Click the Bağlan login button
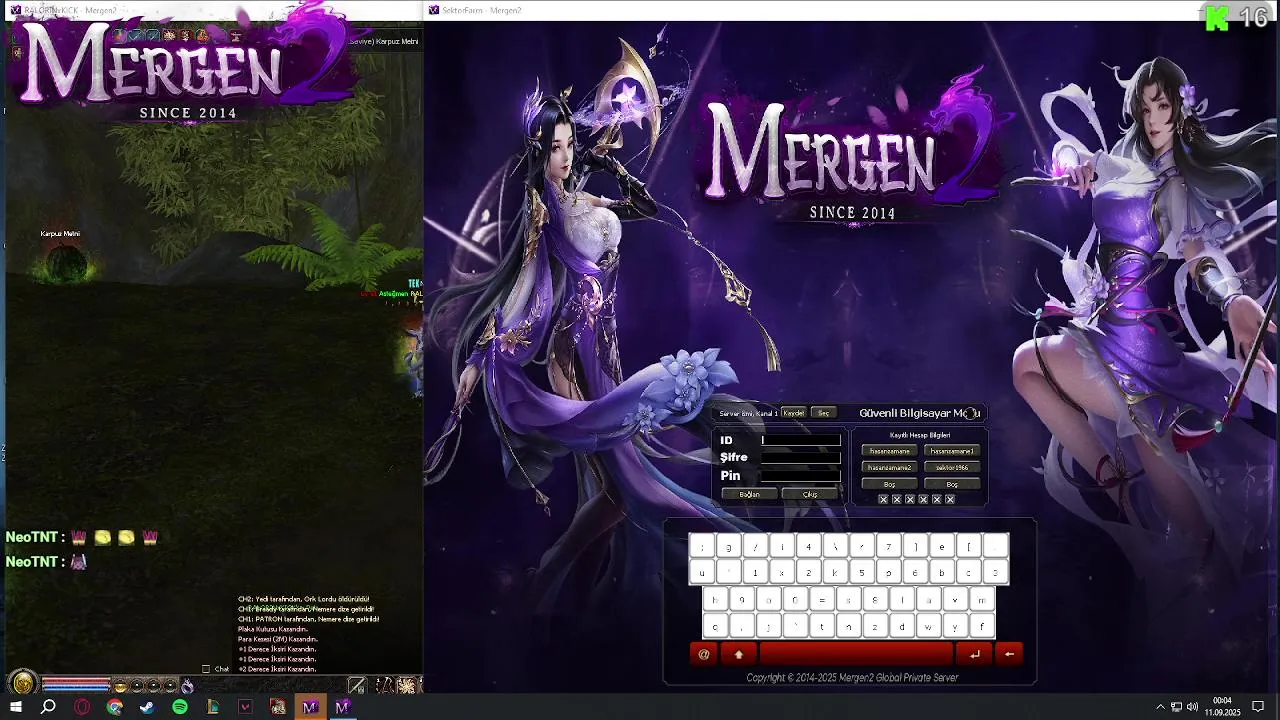1280x720 pixels. (x=750, y=495)
